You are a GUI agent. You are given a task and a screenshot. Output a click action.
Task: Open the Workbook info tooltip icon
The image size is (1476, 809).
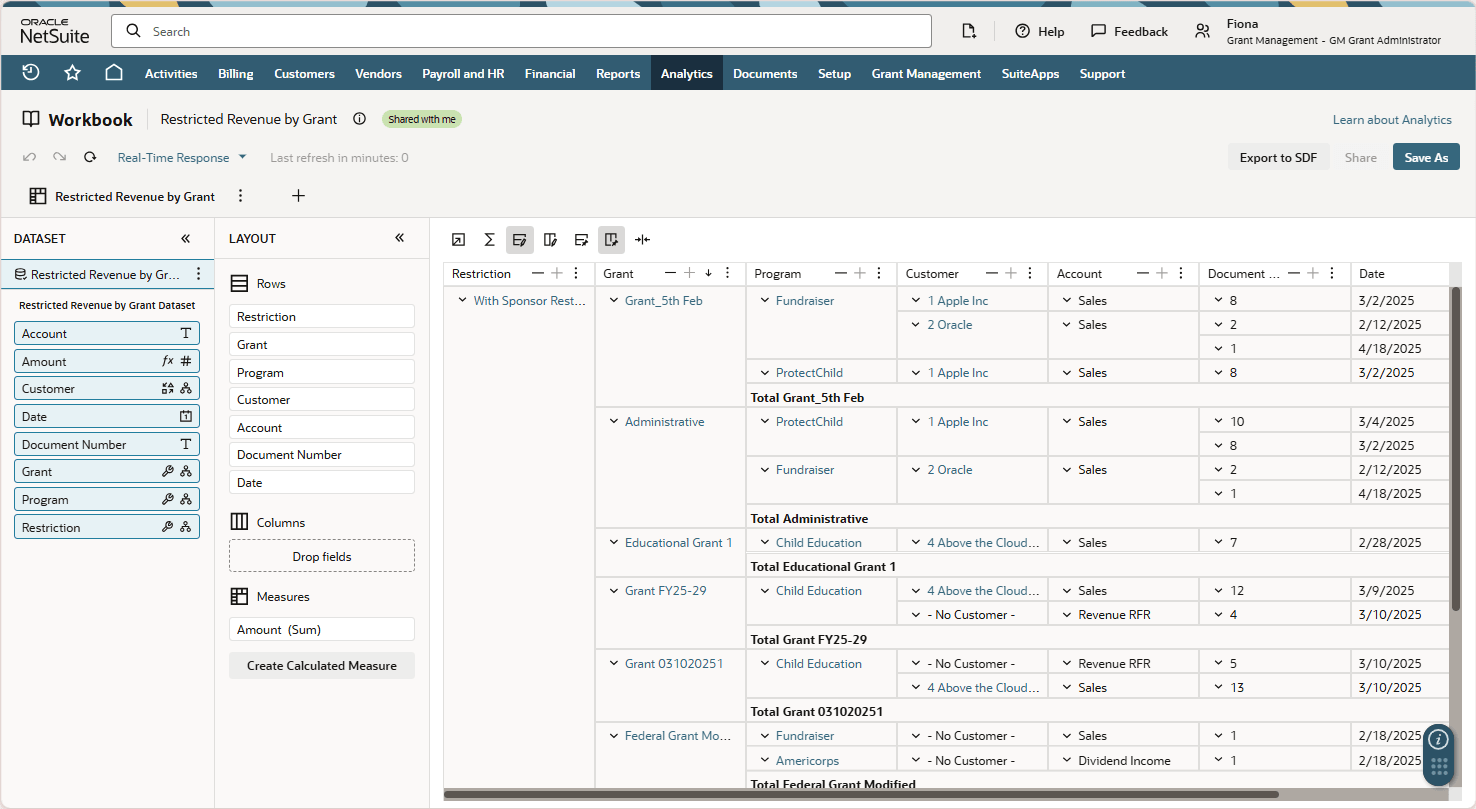(359, 118)
